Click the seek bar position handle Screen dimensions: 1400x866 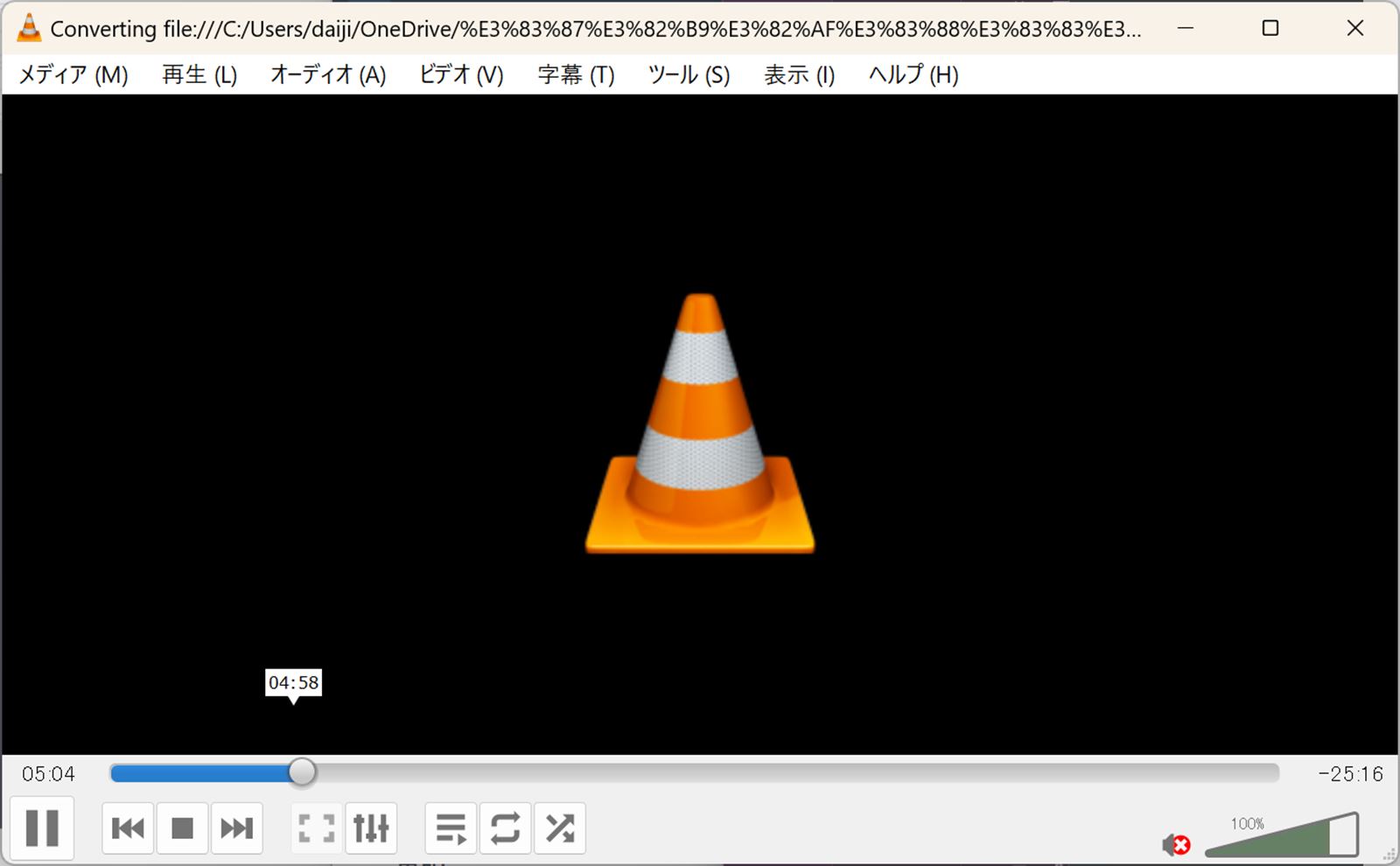[x=302, y=772]
